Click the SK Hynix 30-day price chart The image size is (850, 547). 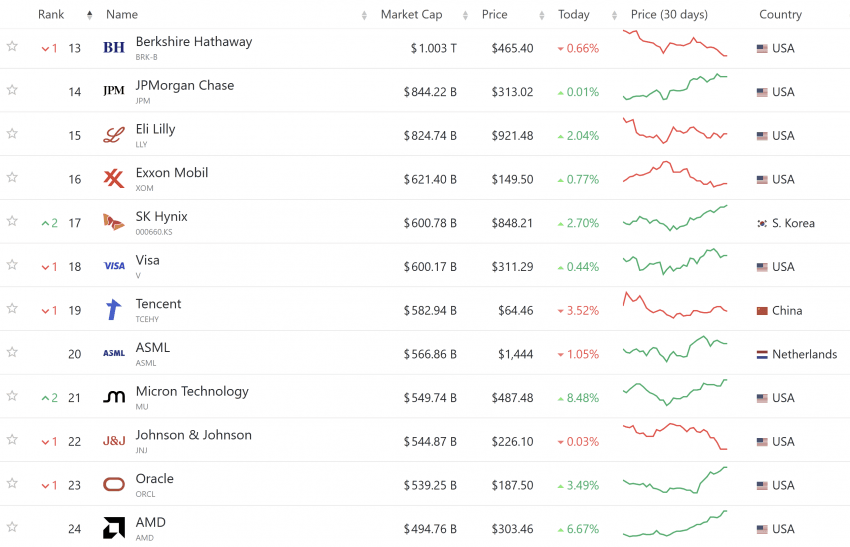coord(675,218)
